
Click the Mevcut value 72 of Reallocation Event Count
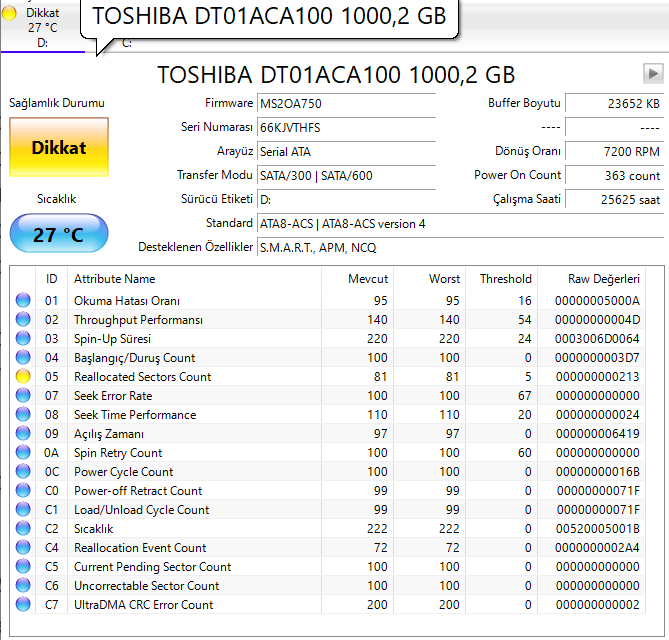(x=380, y=547)
